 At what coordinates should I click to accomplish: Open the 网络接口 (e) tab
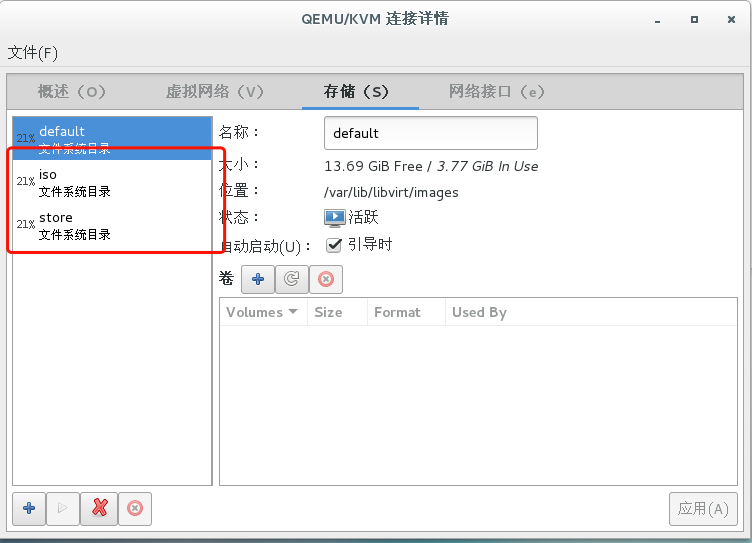click(496, 92)
